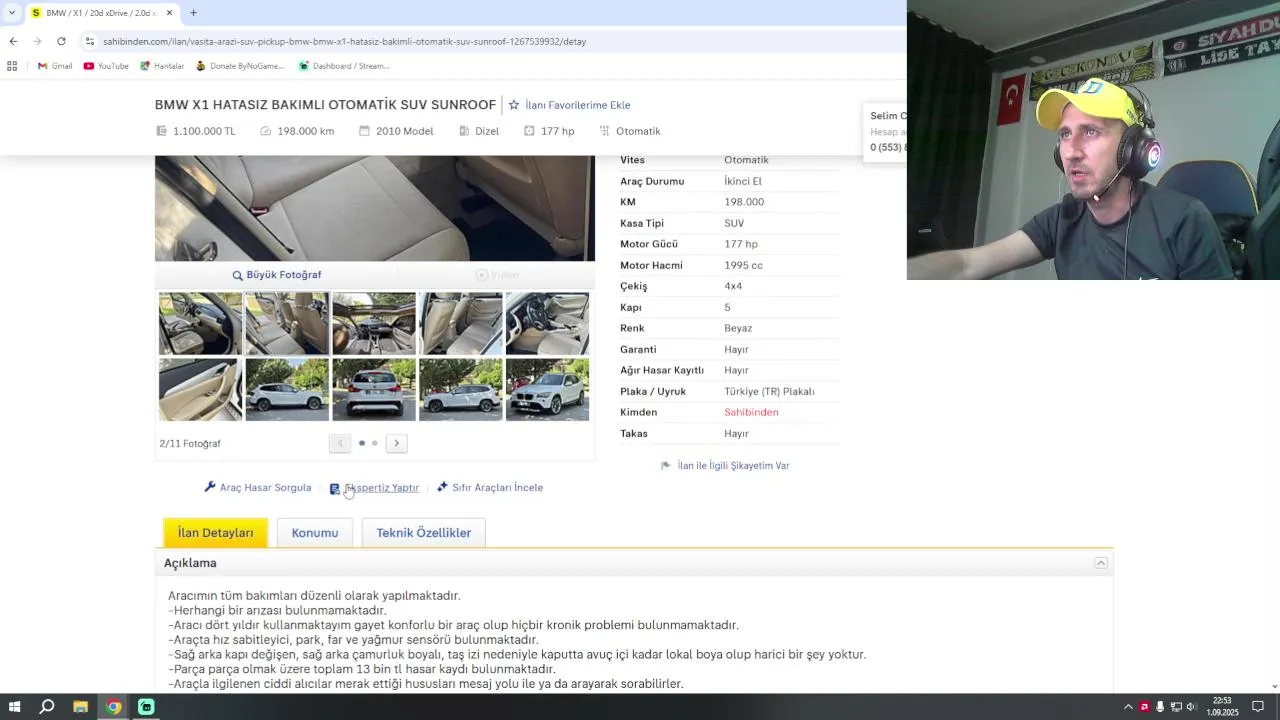
Task: Click microphone tray icon
Action: click(x=1160, y=707)
